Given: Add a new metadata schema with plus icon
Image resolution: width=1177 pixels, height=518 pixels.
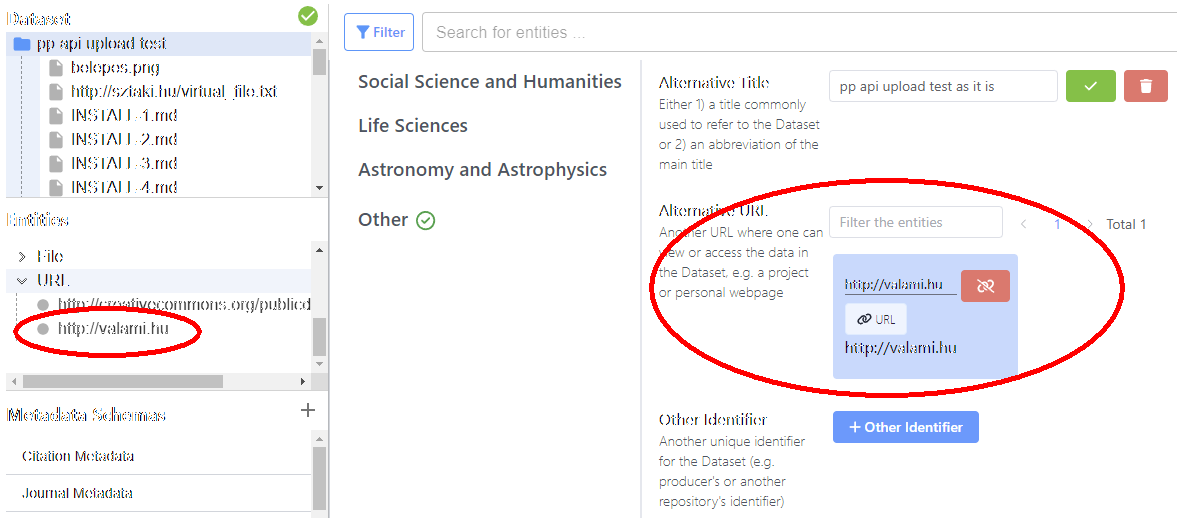Looking at the screenshot, I should click(307, 410).
